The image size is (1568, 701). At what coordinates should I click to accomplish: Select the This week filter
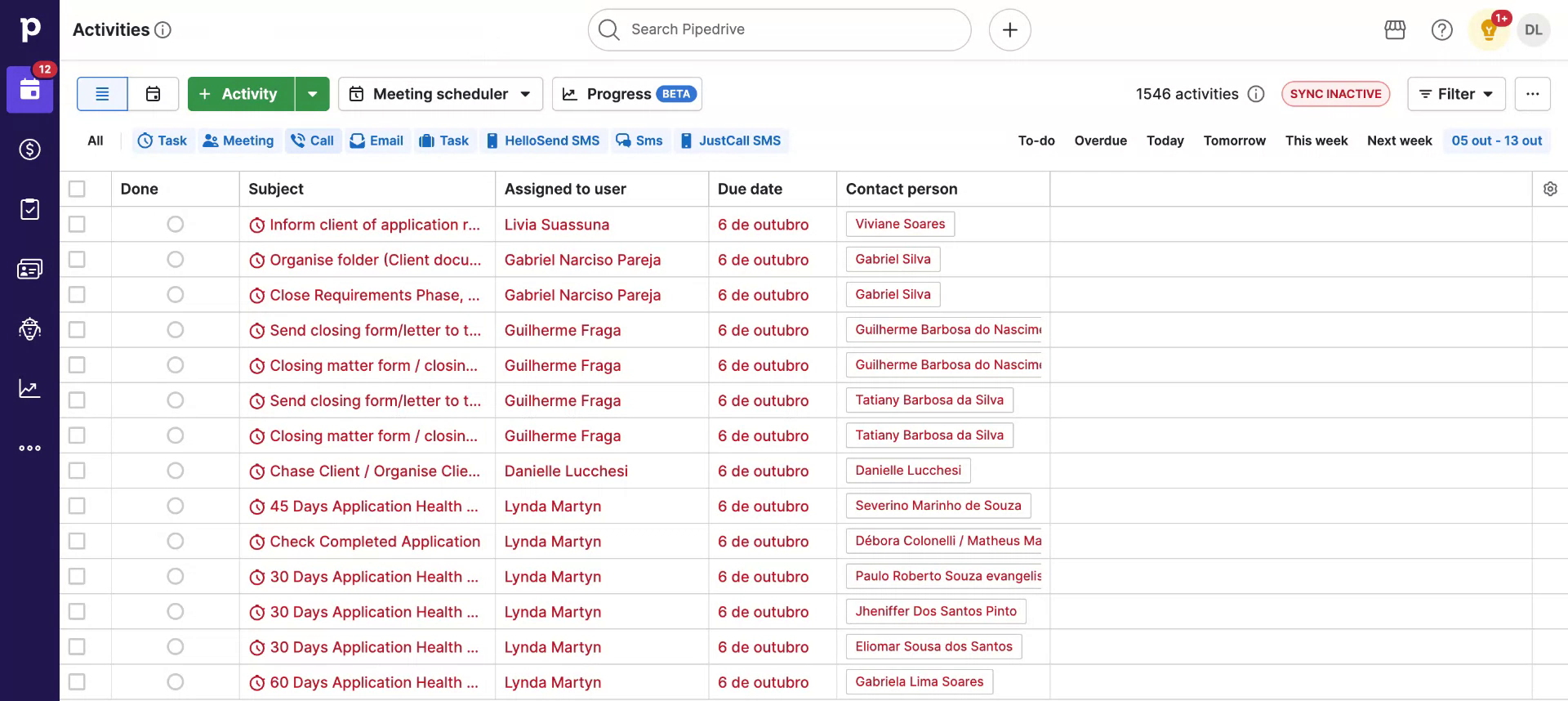1316,141
